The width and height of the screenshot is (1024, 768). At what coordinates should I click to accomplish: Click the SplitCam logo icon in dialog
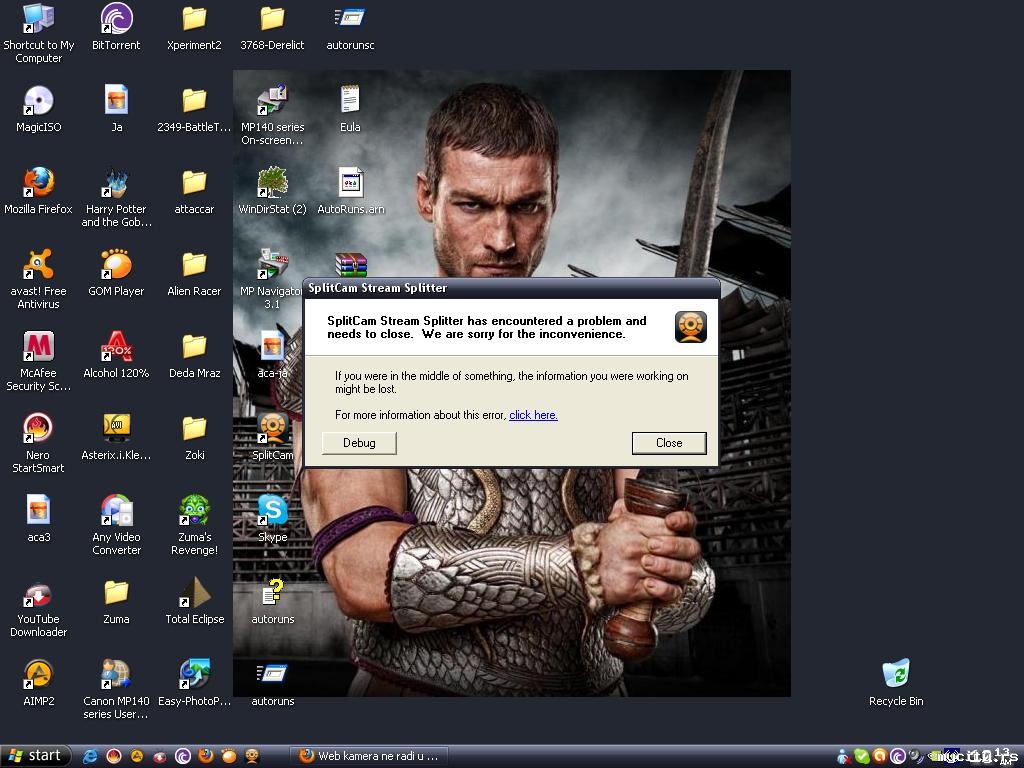(690, 327)
